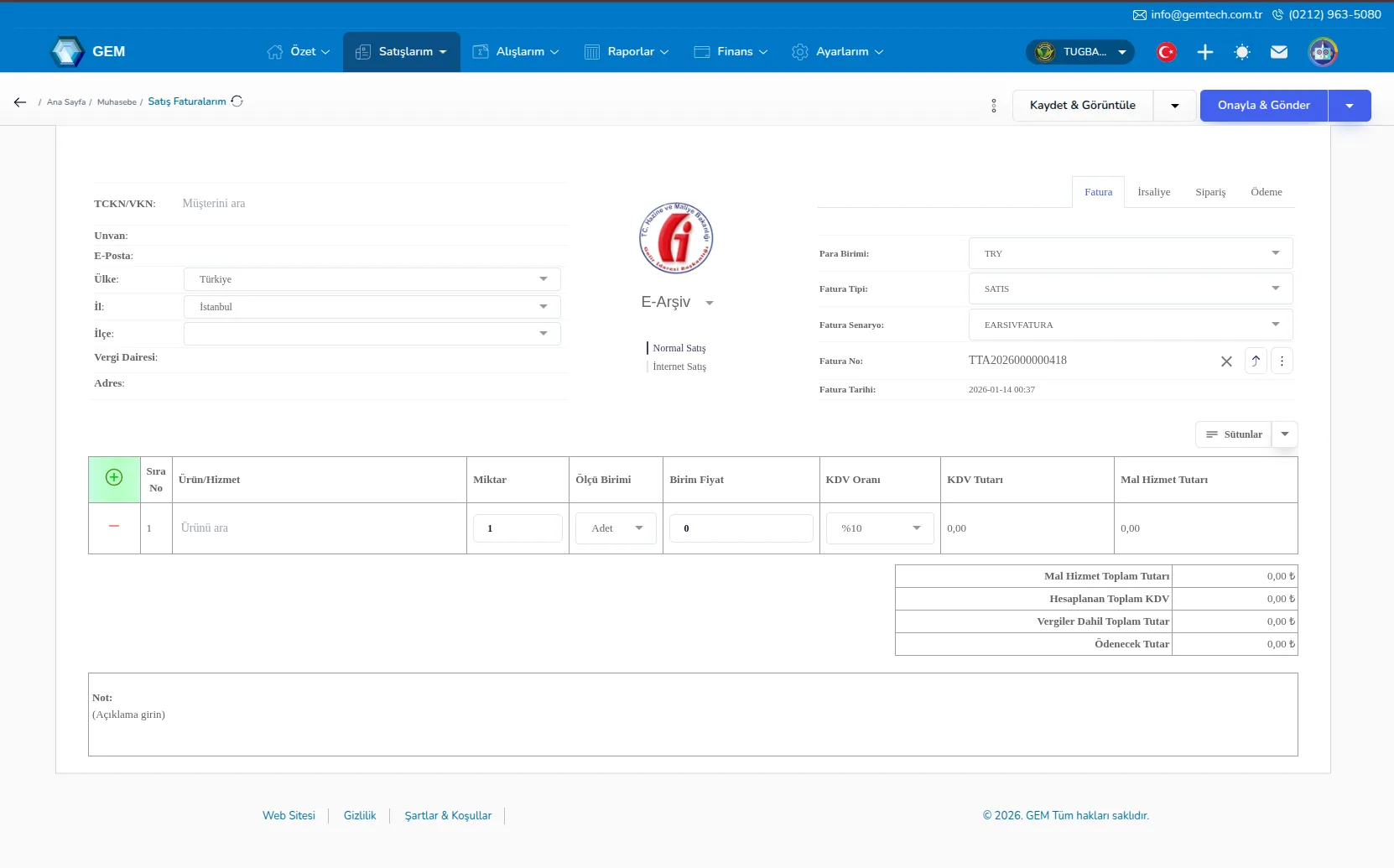Screen dimensions: 1394x868
Task: Click the Turkish flag language icon
Action: (1167, 52)
